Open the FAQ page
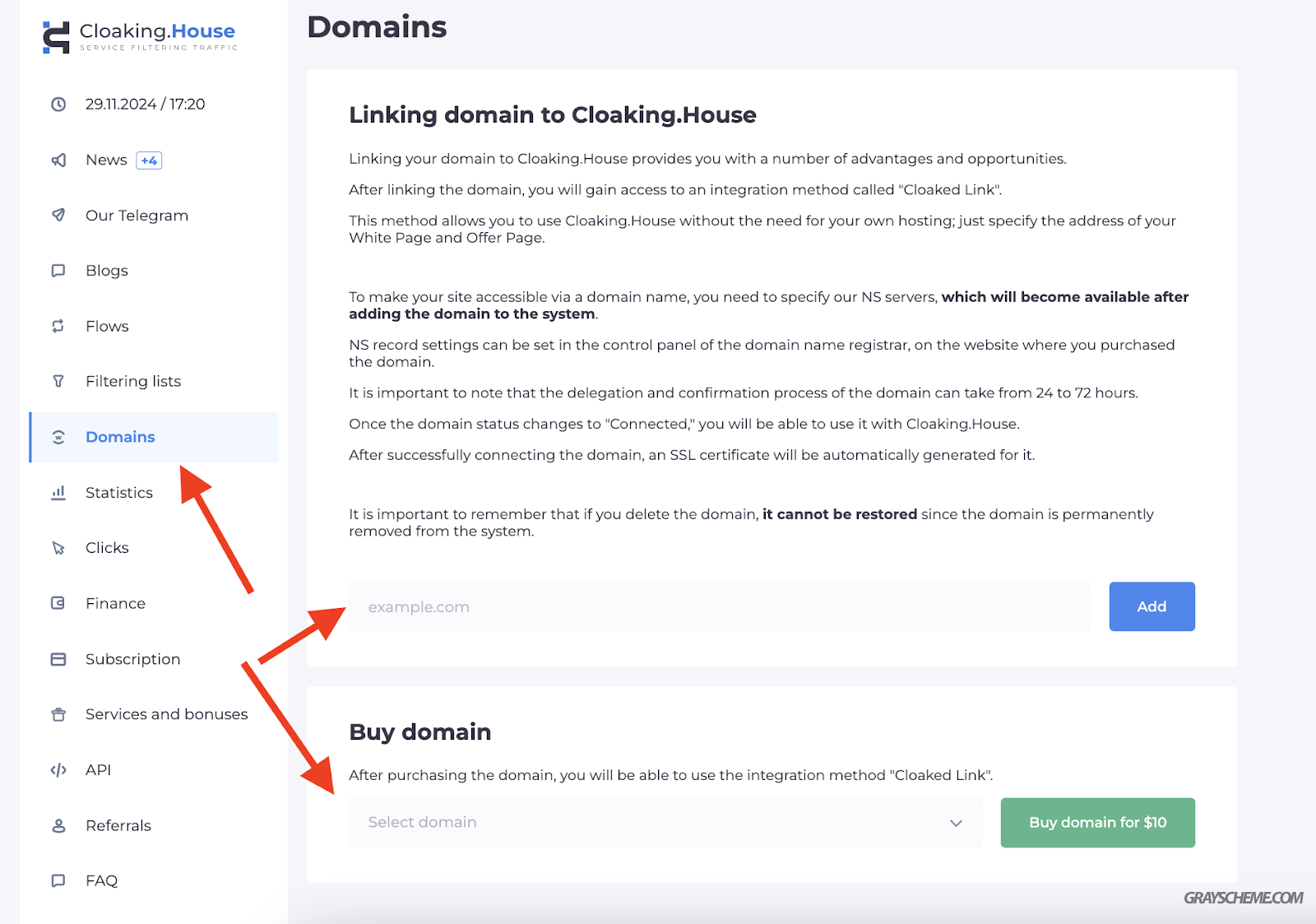1316x924 pixels. click(x=102, y=880)
